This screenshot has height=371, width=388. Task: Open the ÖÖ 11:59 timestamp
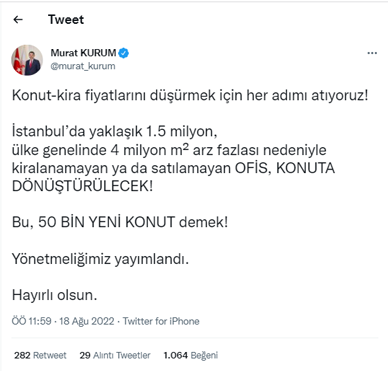pyautogui.click(x=32, y=321)
